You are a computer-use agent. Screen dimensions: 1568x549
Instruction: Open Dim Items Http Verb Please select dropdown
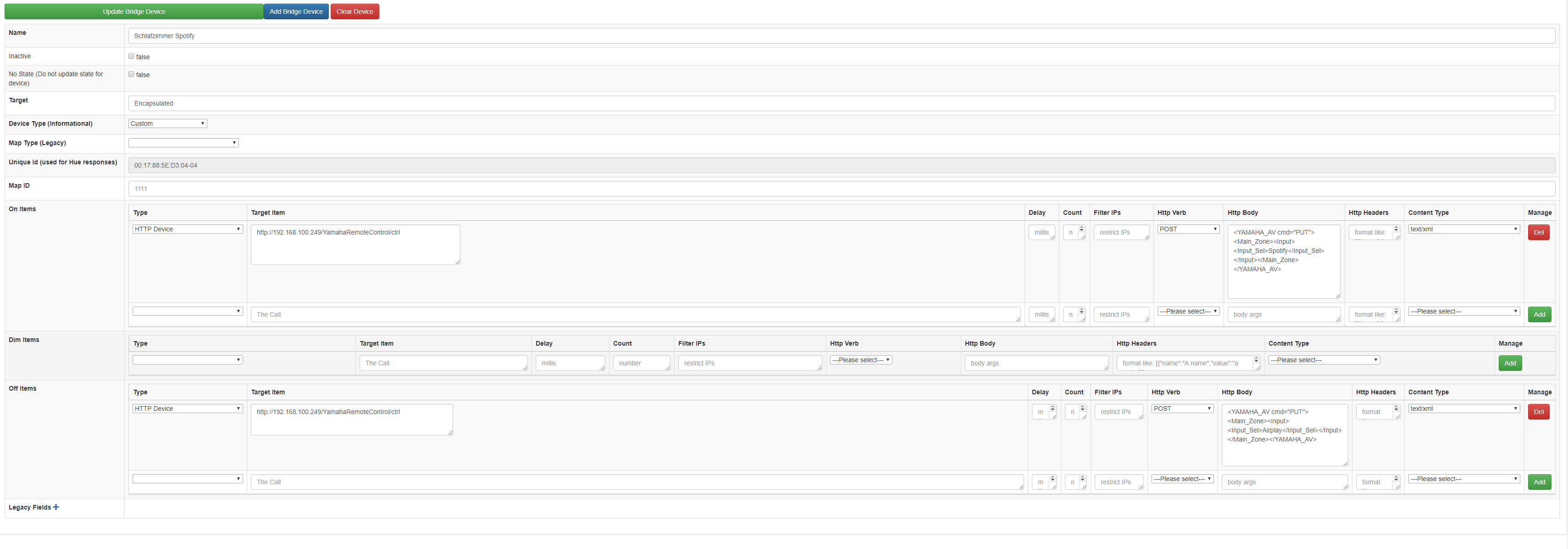click(x=861, y=360)
